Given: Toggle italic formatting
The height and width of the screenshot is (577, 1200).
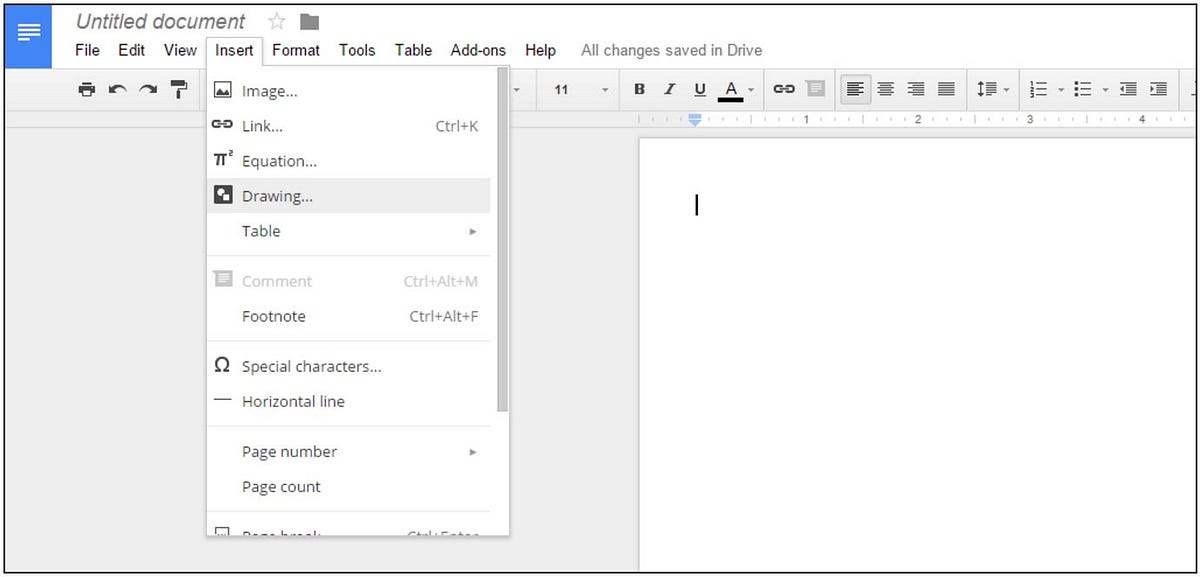Looking at the screenshot, I should 669,89.
